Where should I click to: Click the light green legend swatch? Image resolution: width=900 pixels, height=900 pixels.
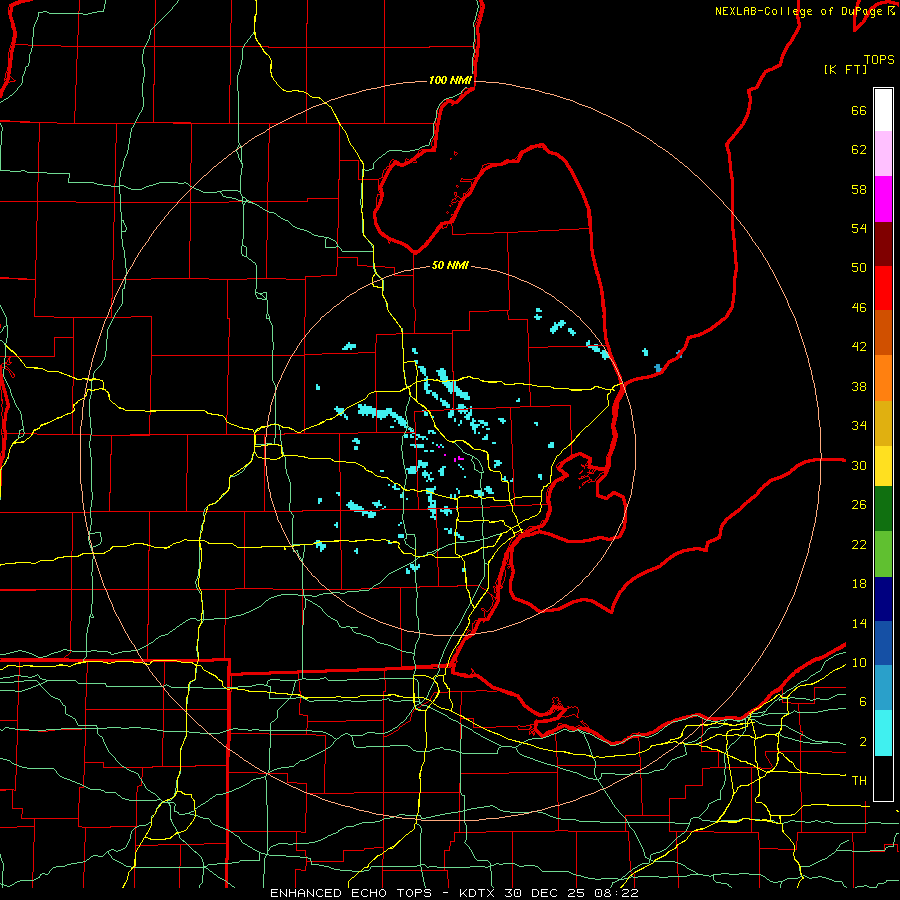tap(883, 554)
